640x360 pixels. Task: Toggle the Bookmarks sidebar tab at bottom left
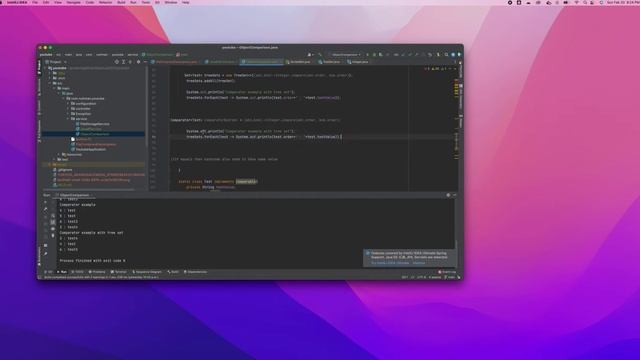[40, 257]
